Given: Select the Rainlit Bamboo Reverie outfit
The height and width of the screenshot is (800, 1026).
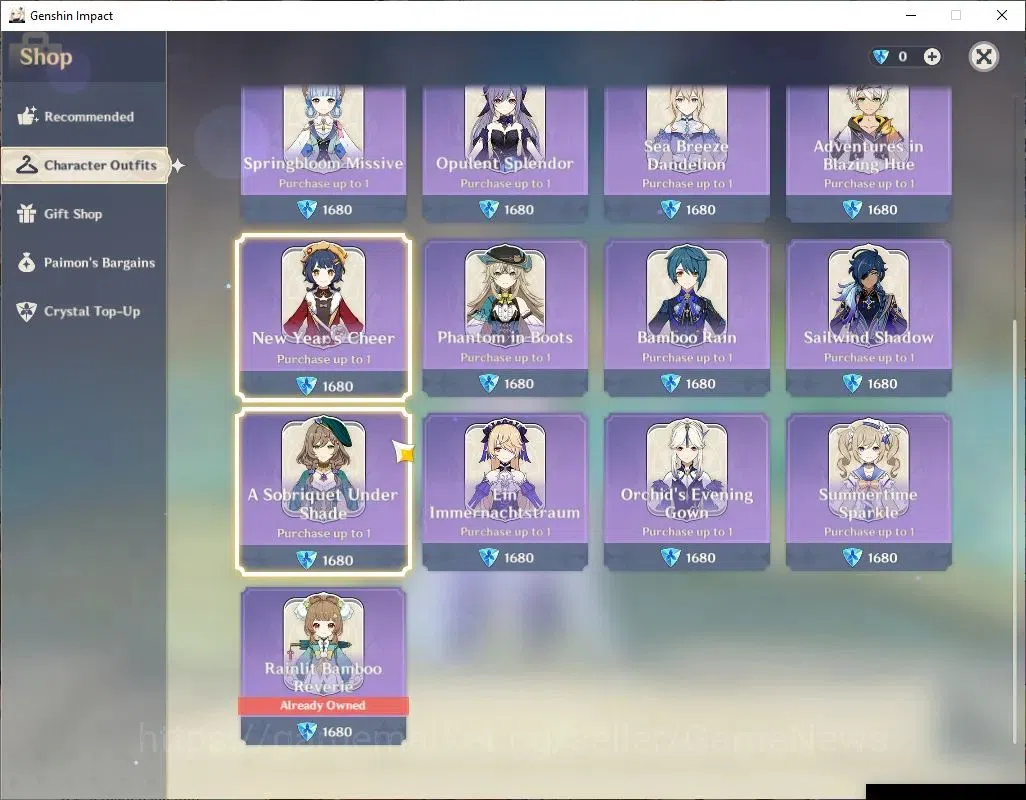Looking at the screenshot, I should (323, 666).
